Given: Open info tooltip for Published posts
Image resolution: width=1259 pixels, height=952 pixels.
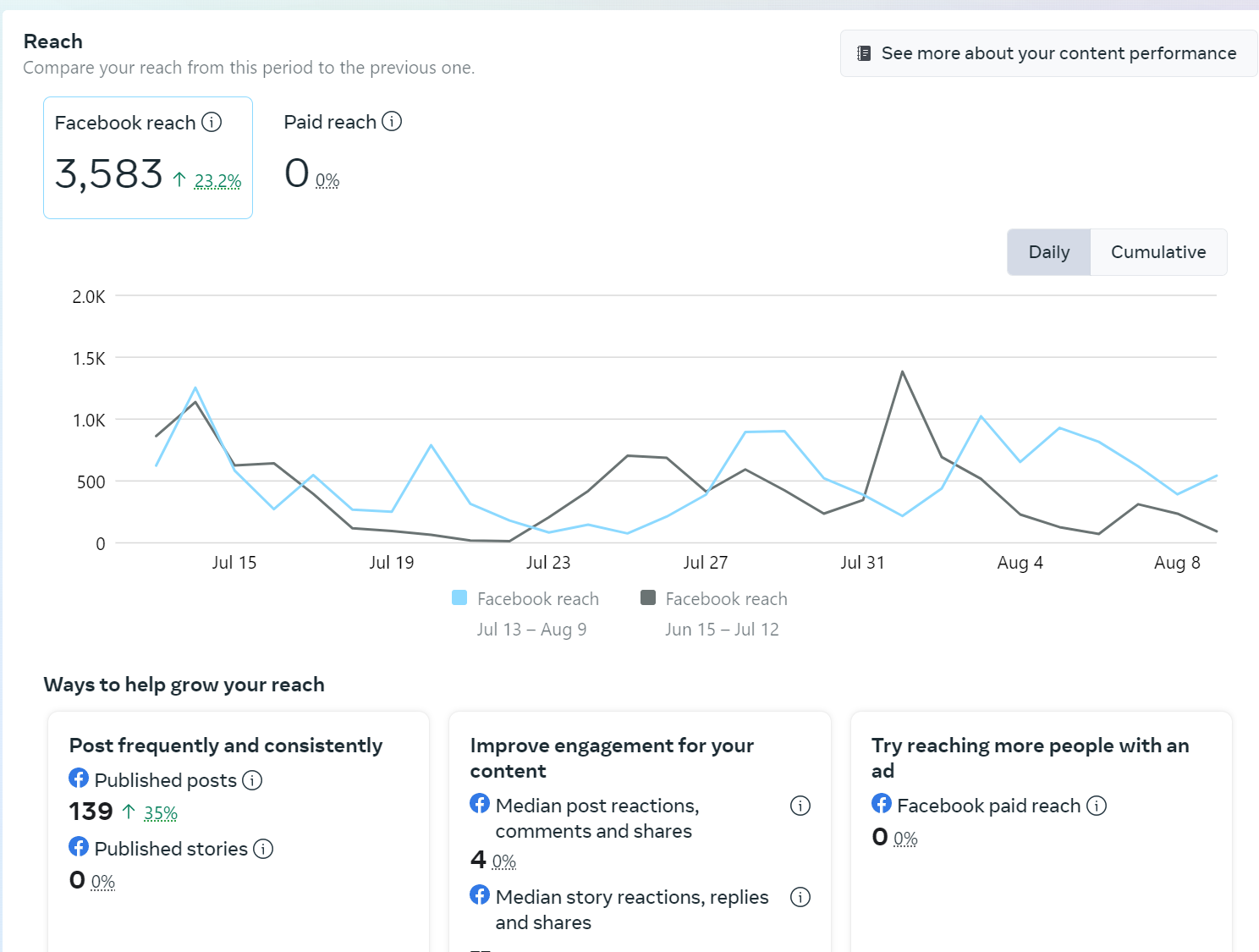Looking at the screenshot, I should pos(252,780).
